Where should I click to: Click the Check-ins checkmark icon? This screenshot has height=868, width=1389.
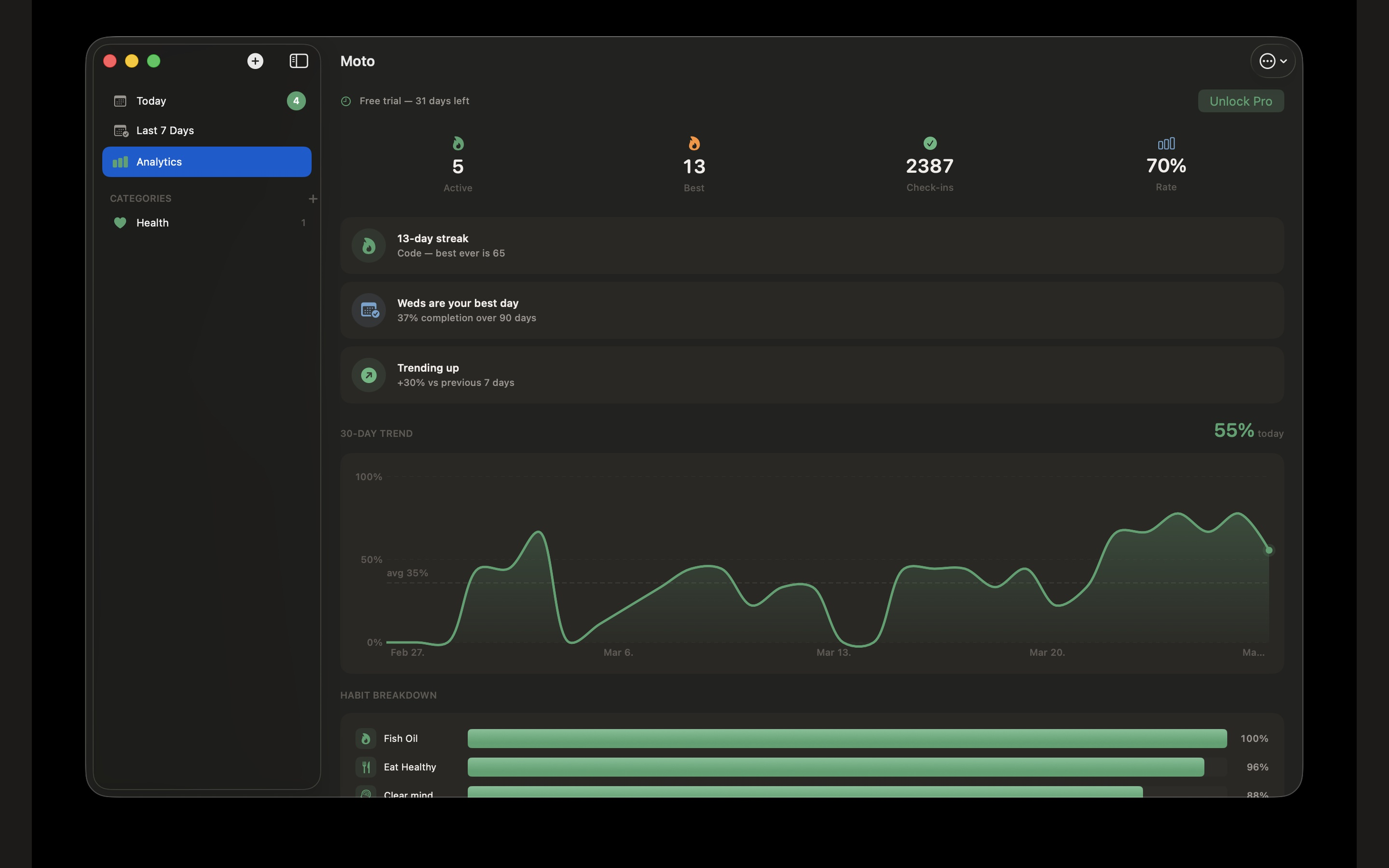(930, 143)
